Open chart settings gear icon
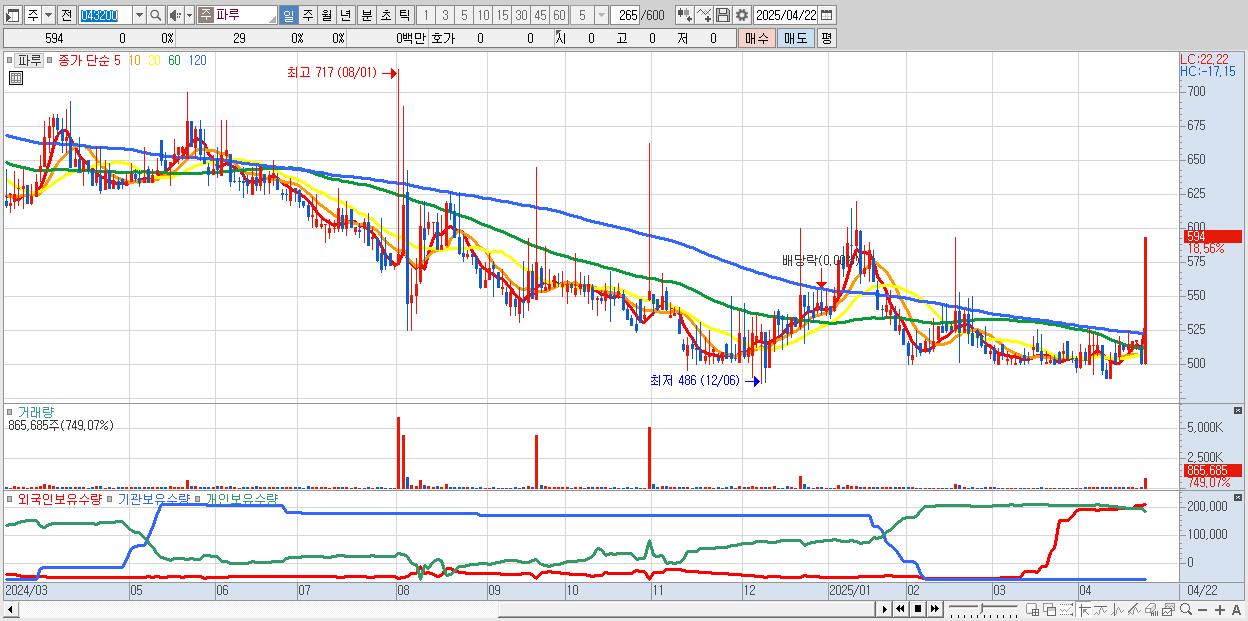 (x=742, y=15)
